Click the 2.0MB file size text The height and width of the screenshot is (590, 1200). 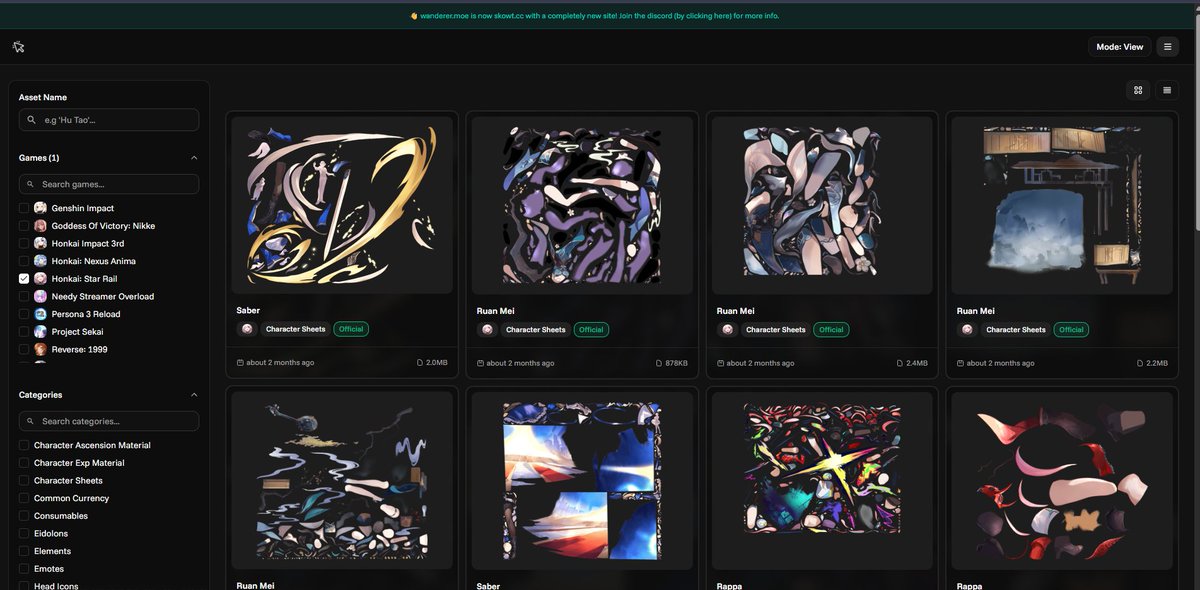click(x=437, y=363)
